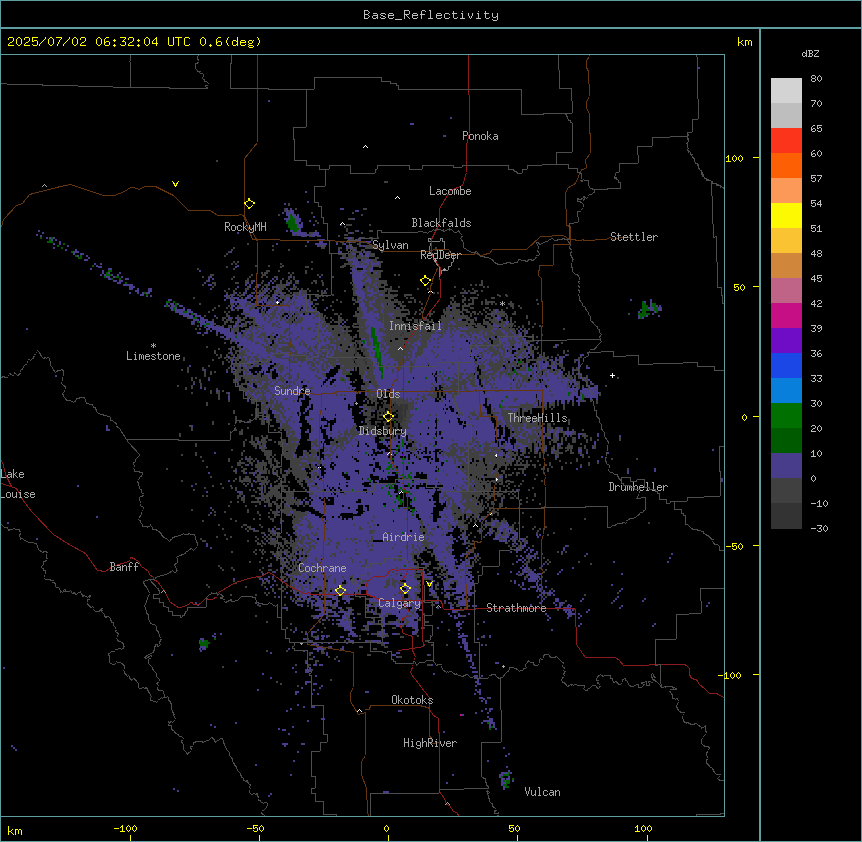This screenshot has height=842, width=862.
Task: Click the Vulcan label
Action: pyautogui.click(x=543, y=792)
